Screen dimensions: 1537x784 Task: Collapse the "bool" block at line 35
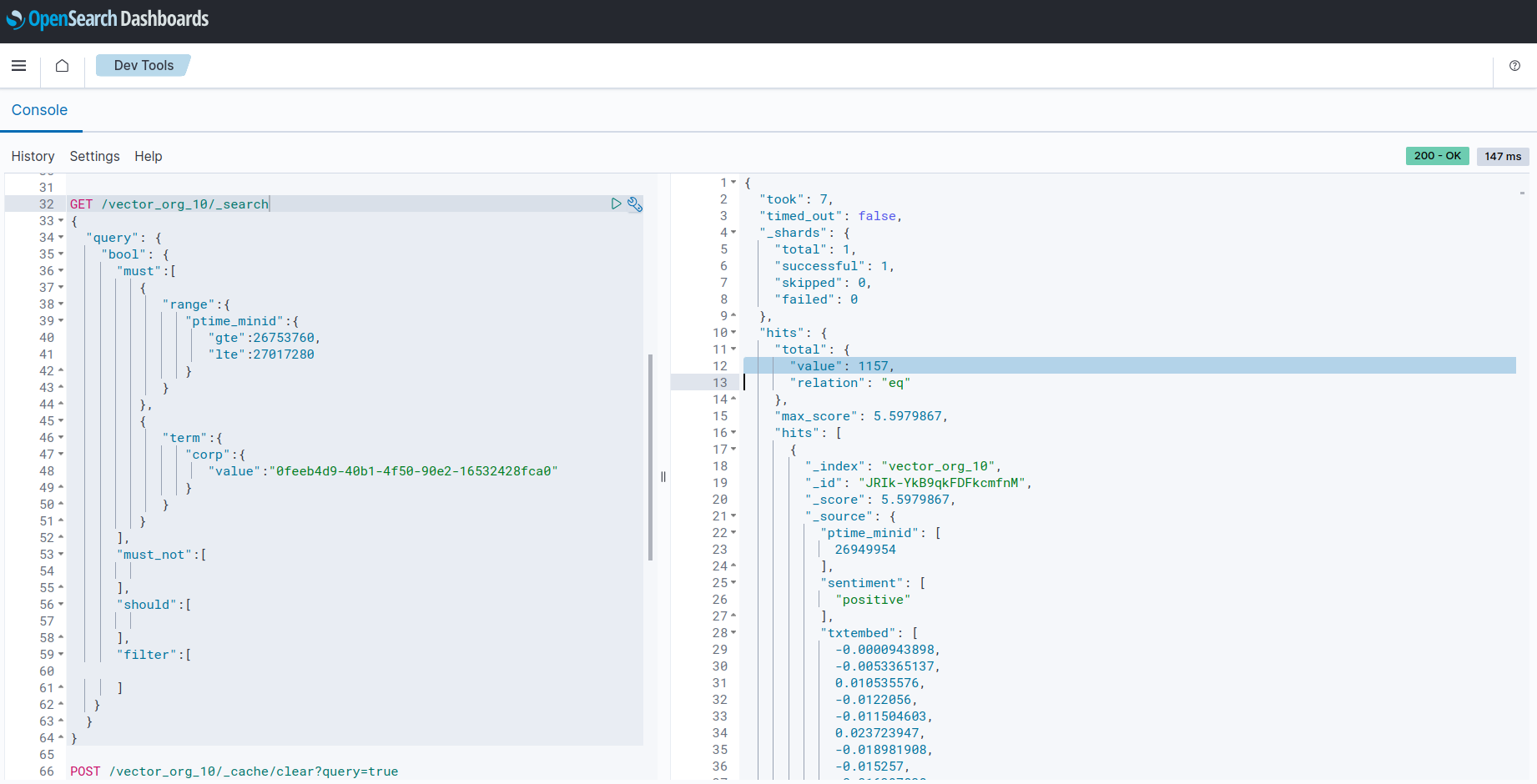tap(61, 254)
